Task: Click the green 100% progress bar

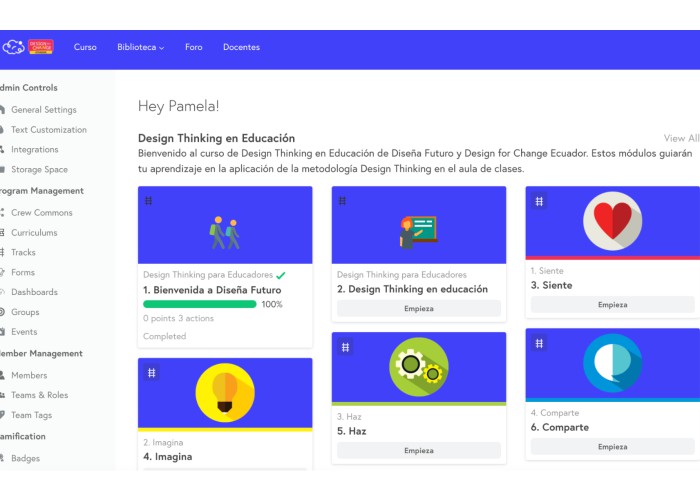Action: [x=200, y=304]
